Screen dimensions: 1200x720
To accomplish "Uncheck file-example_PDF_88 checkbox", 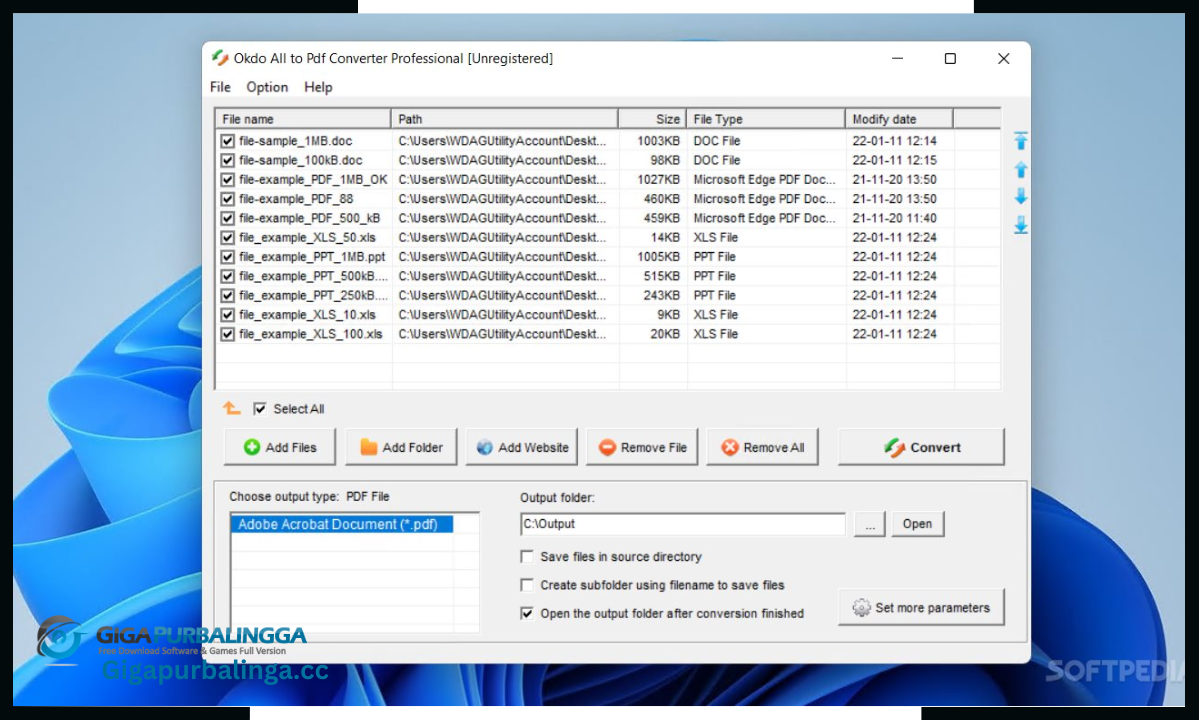I will coord(228,199).
